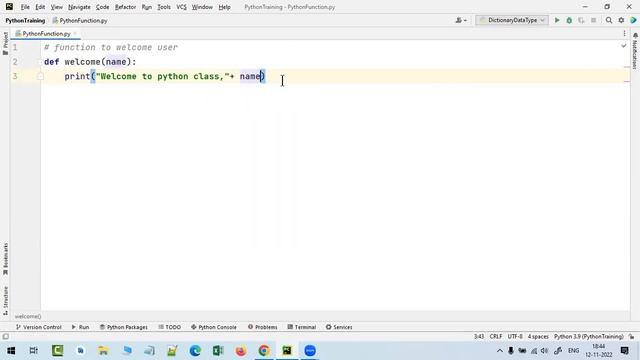Screen dimensions: 640x360
Task: Expand the DictionaryDataType run configuration dropdown
Action: (x=512, y=20)
